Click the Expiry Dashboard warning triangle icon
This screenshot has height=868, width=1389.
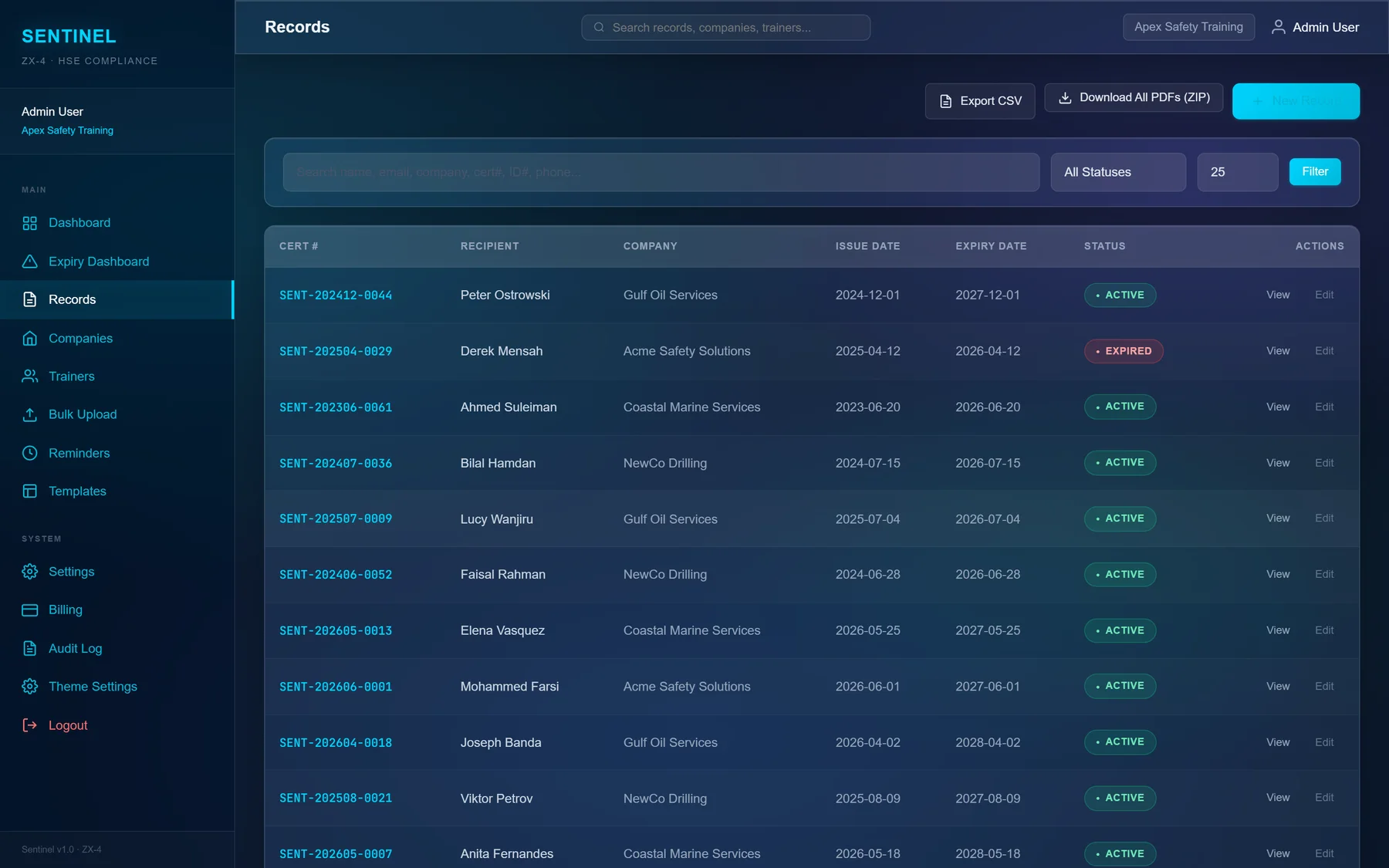click(30, 262)
